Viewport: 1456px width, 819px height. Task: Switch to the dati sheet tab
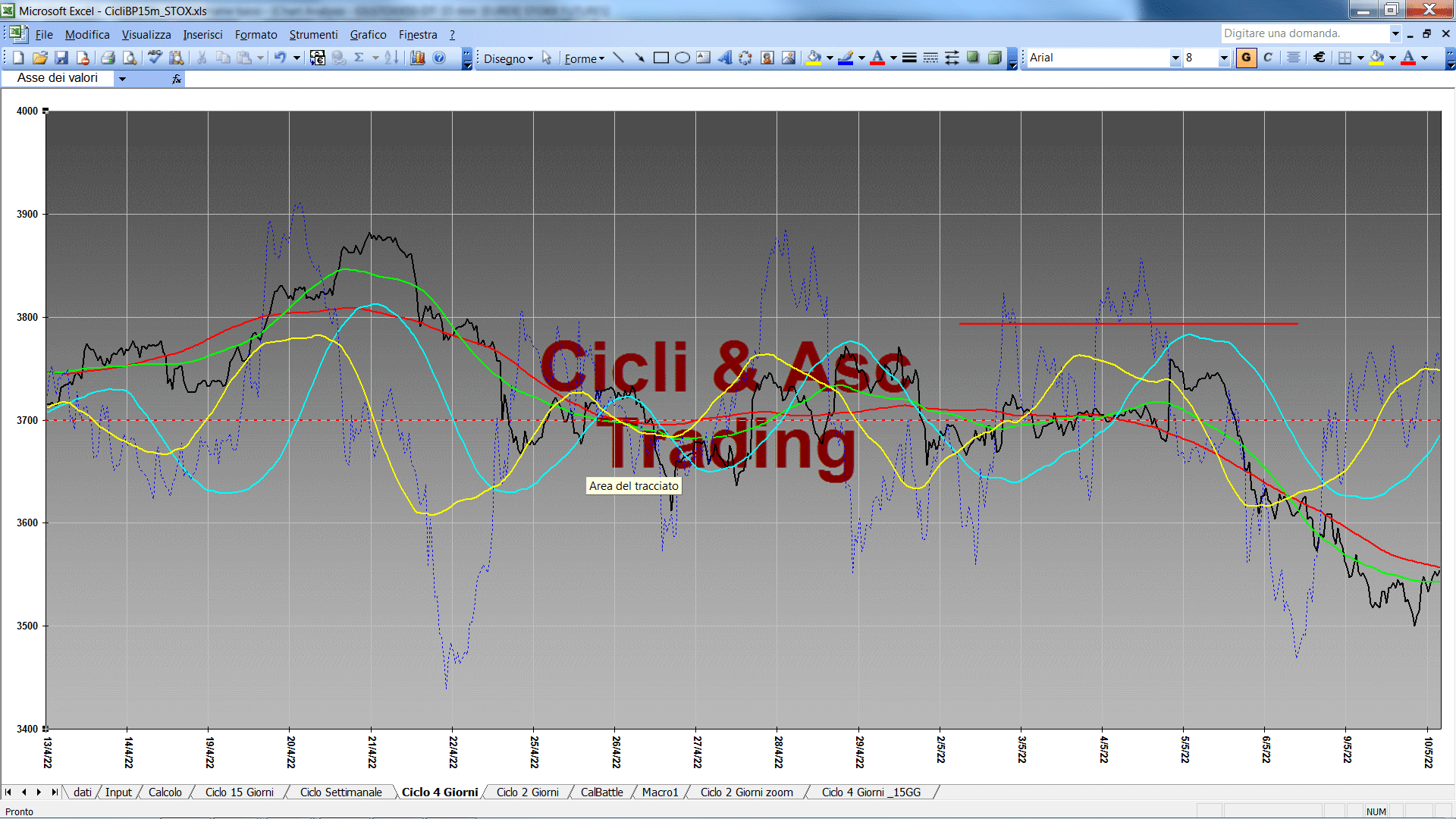pos(83,792)
